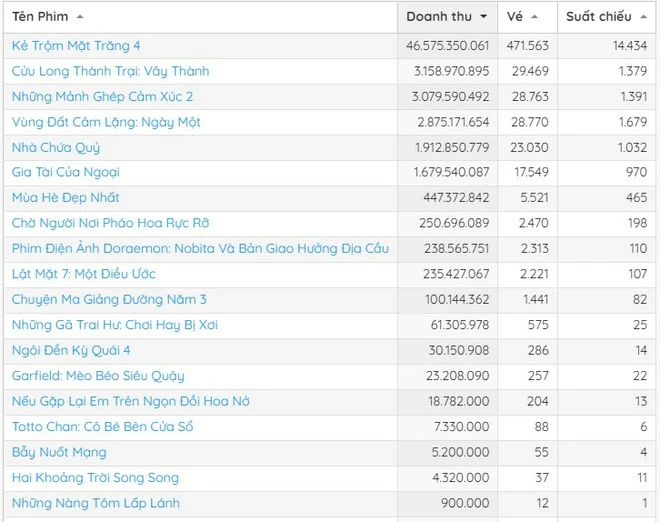660x522 pixels.
Task: Open Cửu Long Thành Trại: Vây Thành
Action: tap(111, 71)
